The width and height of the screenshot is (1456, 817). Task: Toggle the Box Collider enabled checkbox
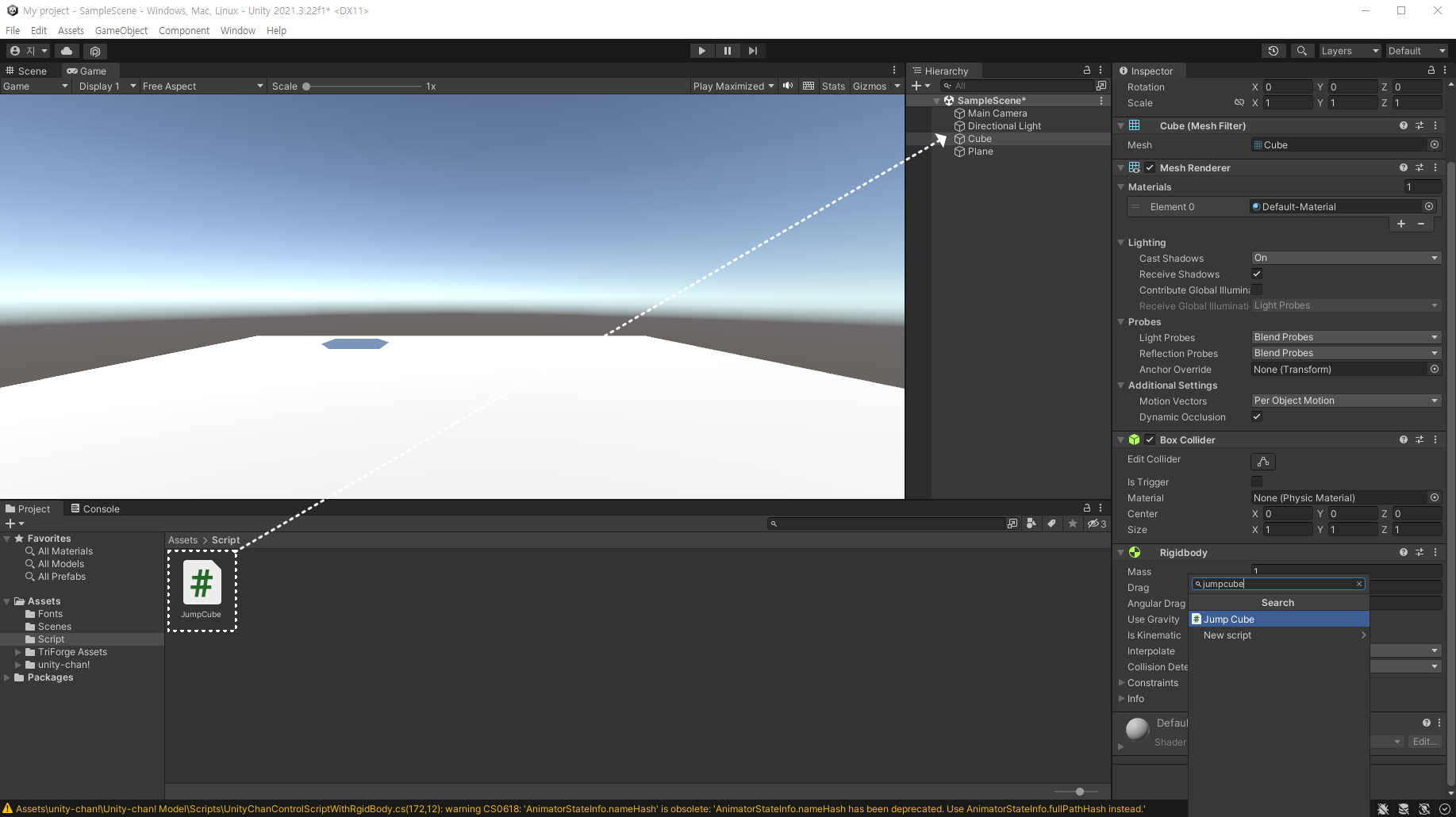pyautogui.click(x=1150, y=439)
